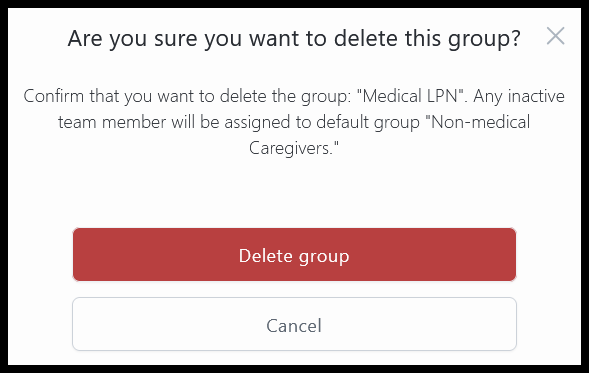Cancel the group deletion
Image resolution: width=589 pixels, height=373 pixels.
[294, 324]
